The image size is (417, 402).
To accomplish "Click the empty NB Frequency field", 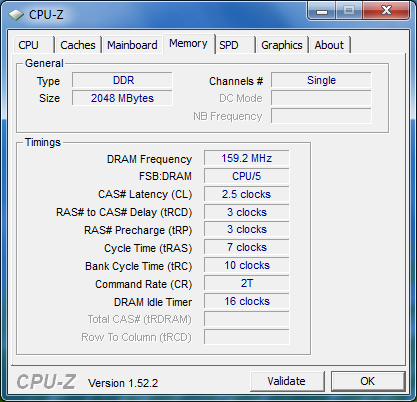I will coord(321,116).
